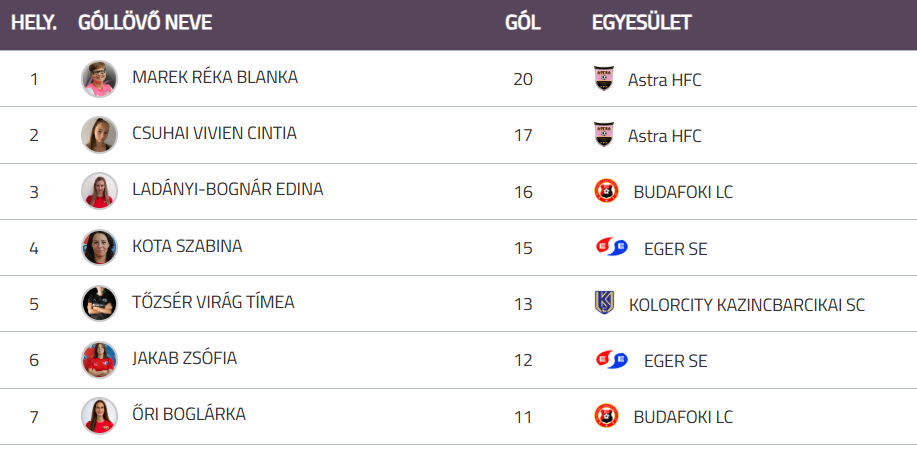Click Eger SE logo in Jakab Zsófia row
Viewport: 917px width, 452px height.
[611, 360]
